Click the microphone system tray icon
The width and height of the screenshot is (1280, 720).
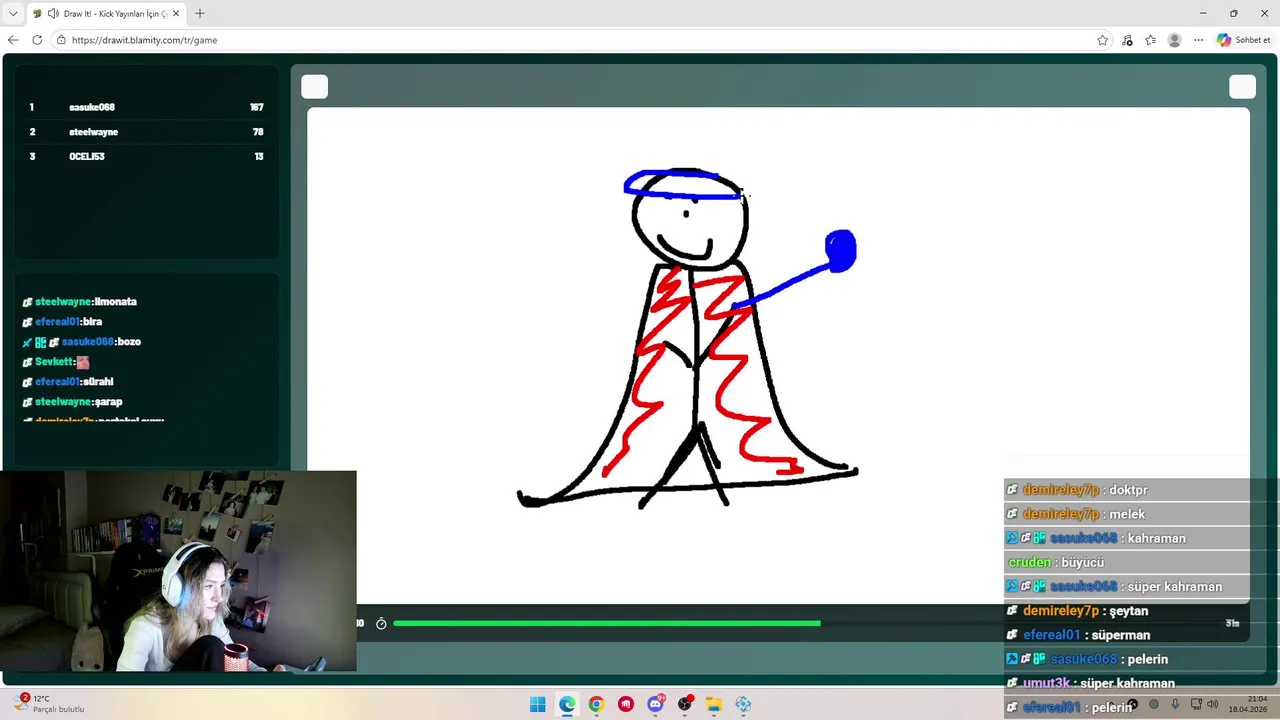click(x=1175, y=704)
